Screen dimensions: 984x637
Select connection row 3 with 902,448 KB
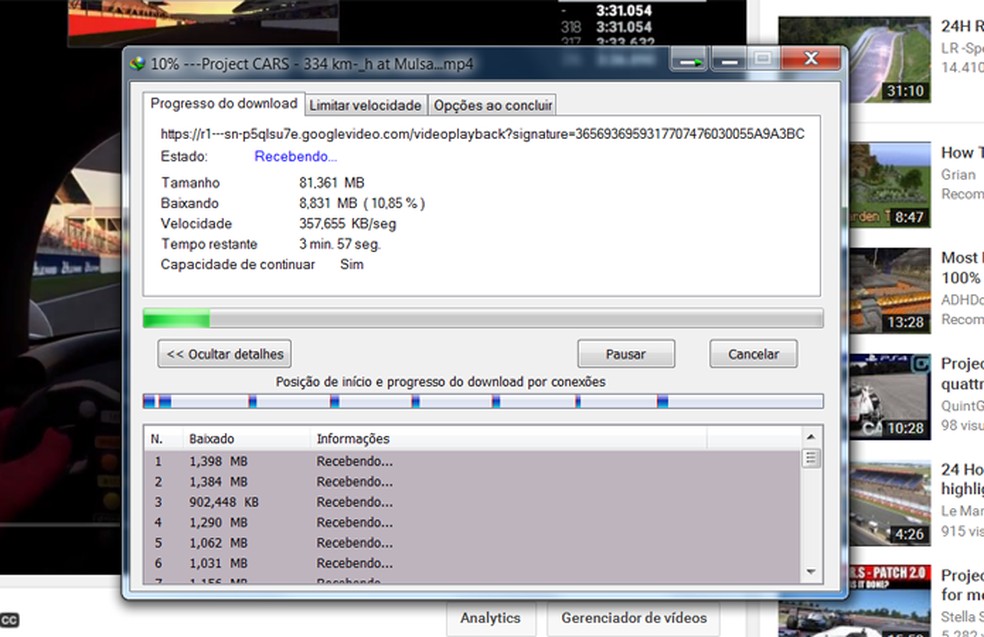(x=473, y=502)
